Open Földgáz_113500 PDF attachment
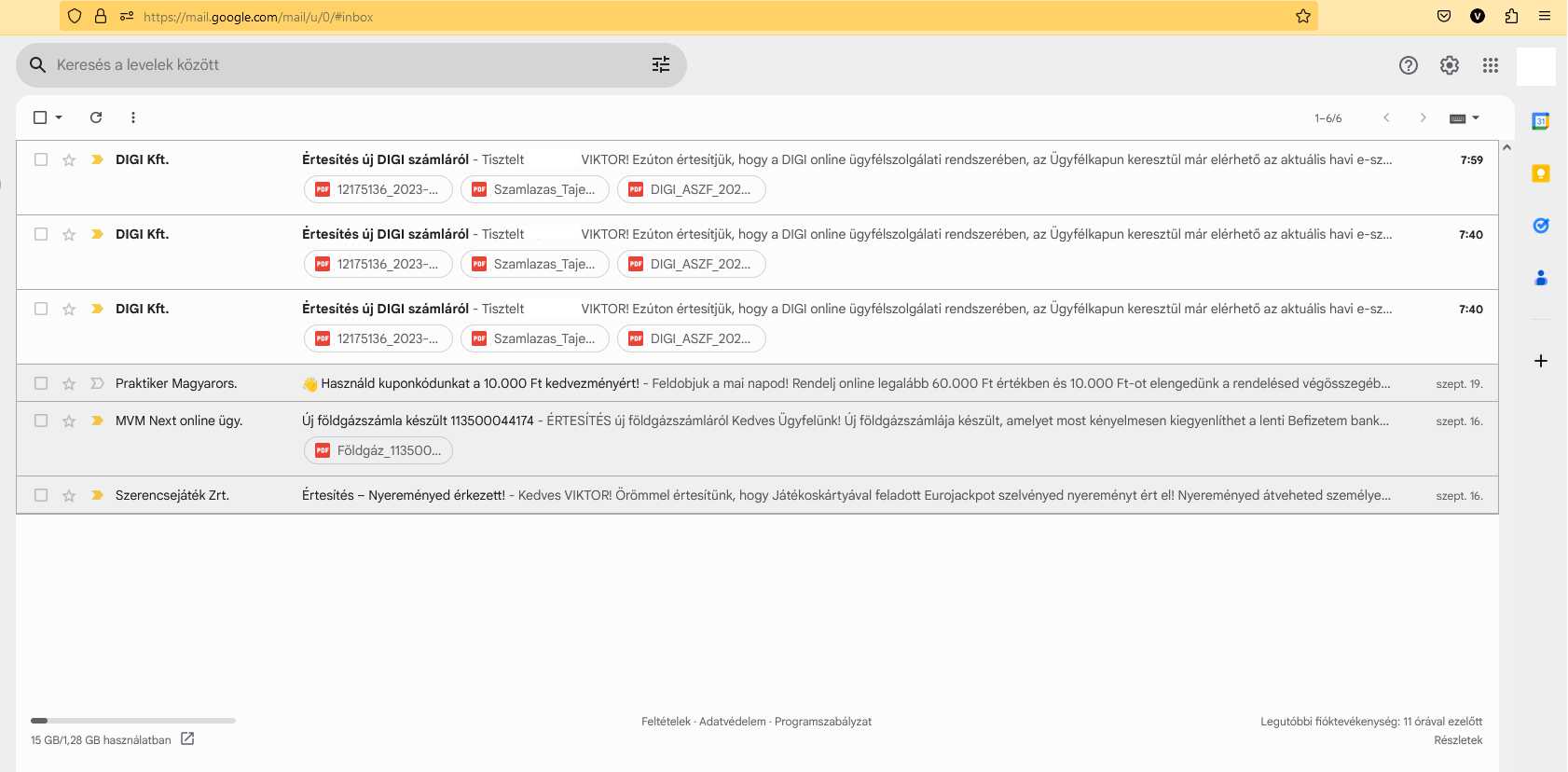The image size is (1568, 772). pos(378,450)
